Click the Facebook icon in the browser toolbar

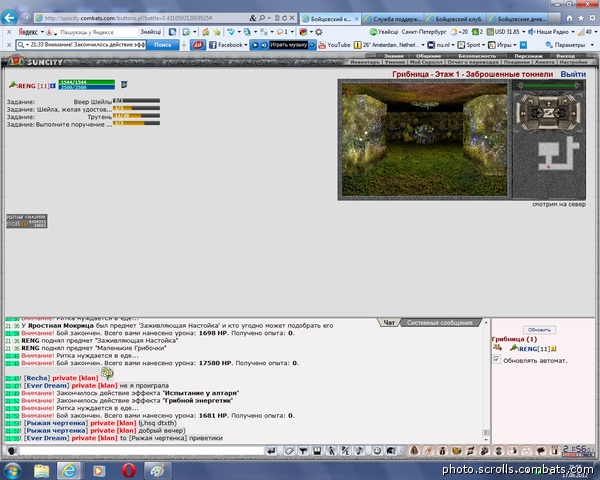point(228,45)
